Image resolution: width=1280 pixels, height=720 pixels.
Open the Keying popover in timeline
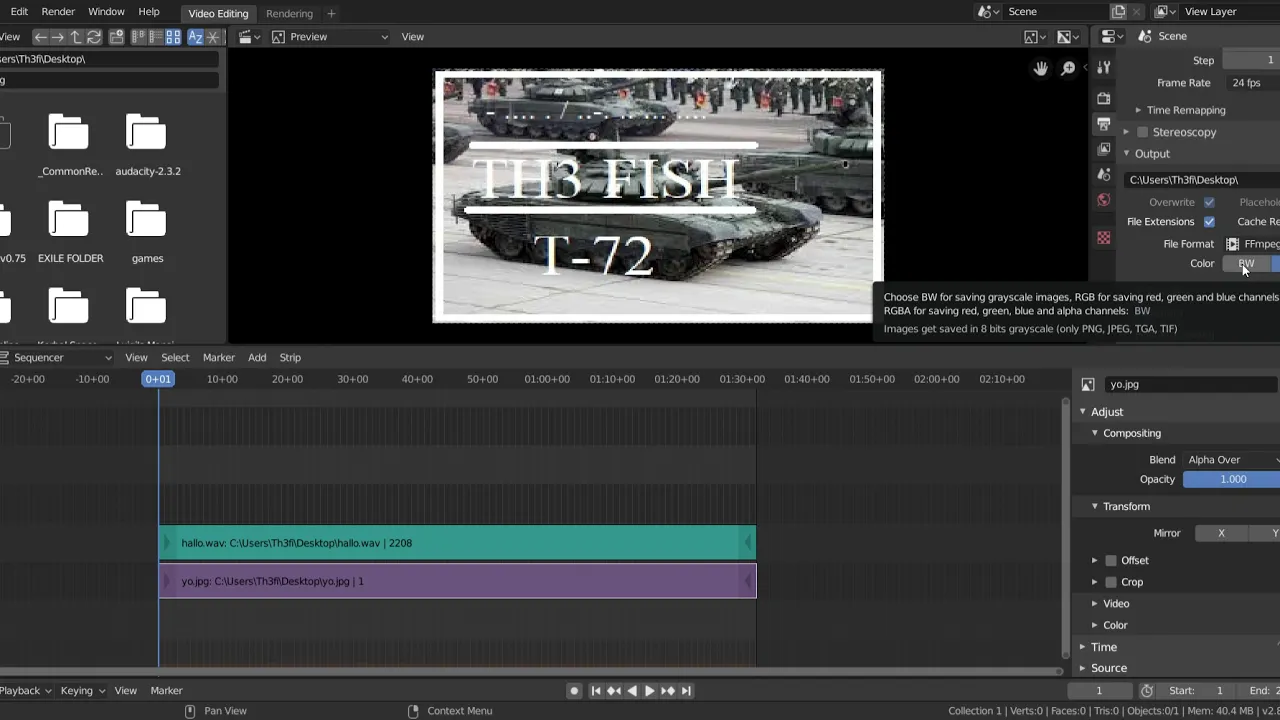coord(82,691)
